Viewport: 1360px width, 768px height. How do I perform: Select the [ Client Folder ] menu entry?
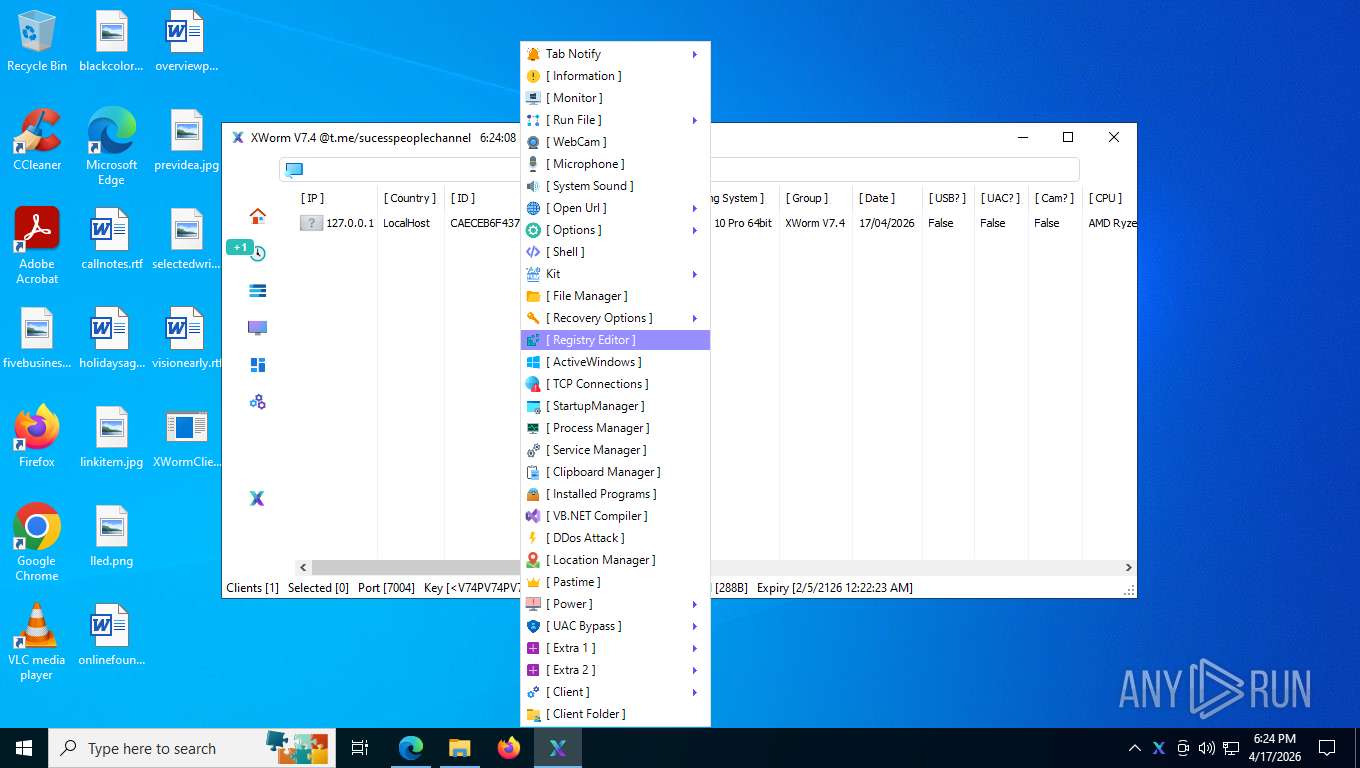point(615,714)
